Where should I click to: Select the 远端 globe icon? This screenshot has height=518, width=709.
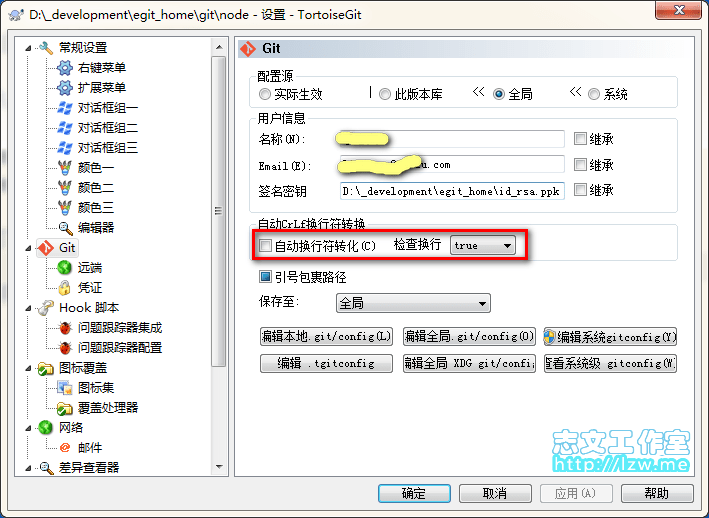65,268
